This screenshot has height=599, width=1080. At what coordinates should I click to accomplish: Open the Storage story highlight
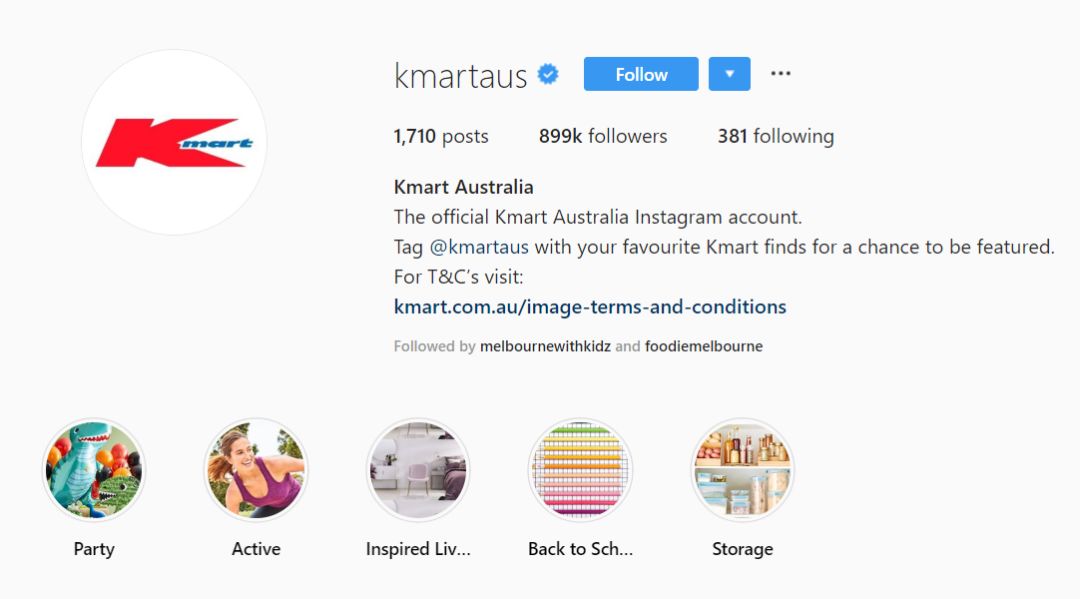point(742,470)
